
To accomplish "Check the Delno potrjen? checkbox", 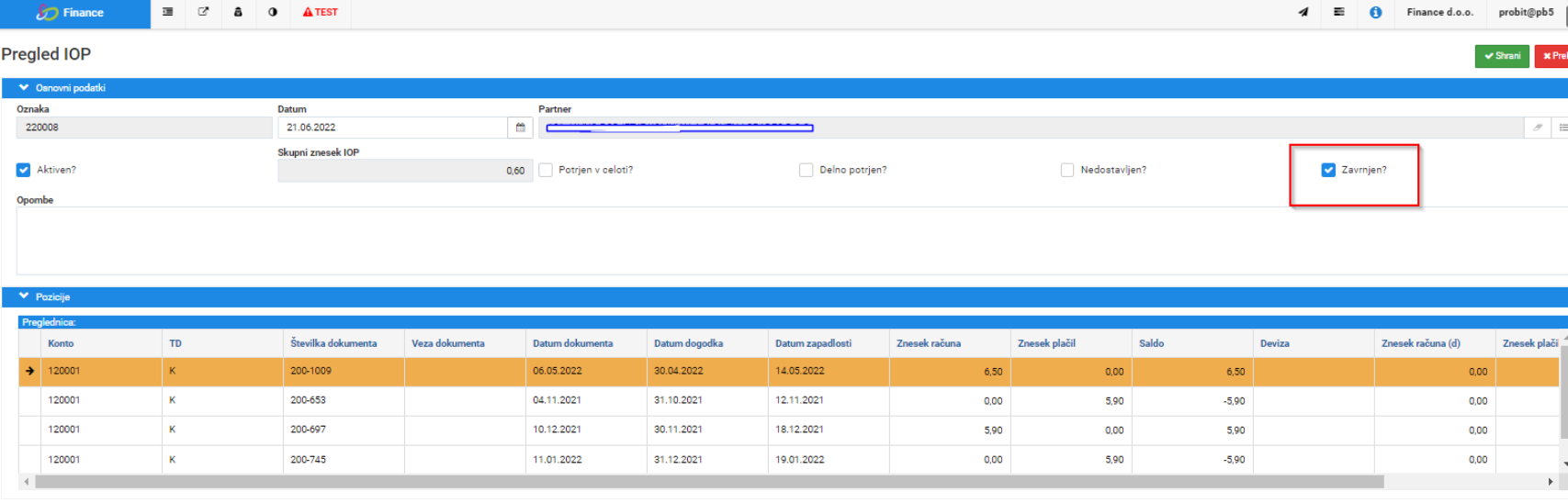I will [x=807, y=170].
